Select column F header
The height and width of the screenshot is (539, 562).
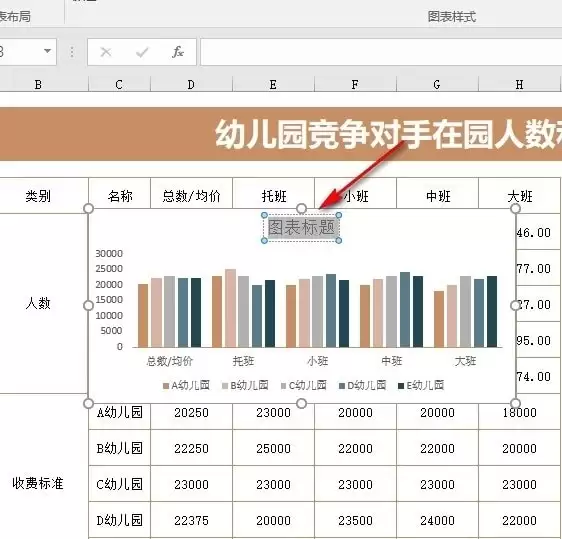(x=355, y=85)
